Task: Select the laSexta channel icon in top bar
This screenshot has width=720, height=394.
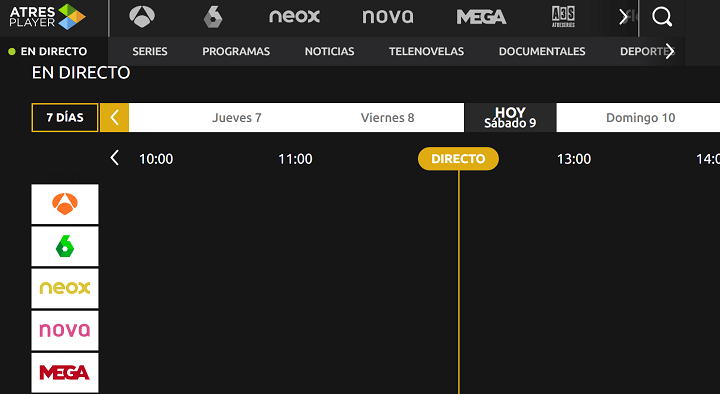Action: 213,17
